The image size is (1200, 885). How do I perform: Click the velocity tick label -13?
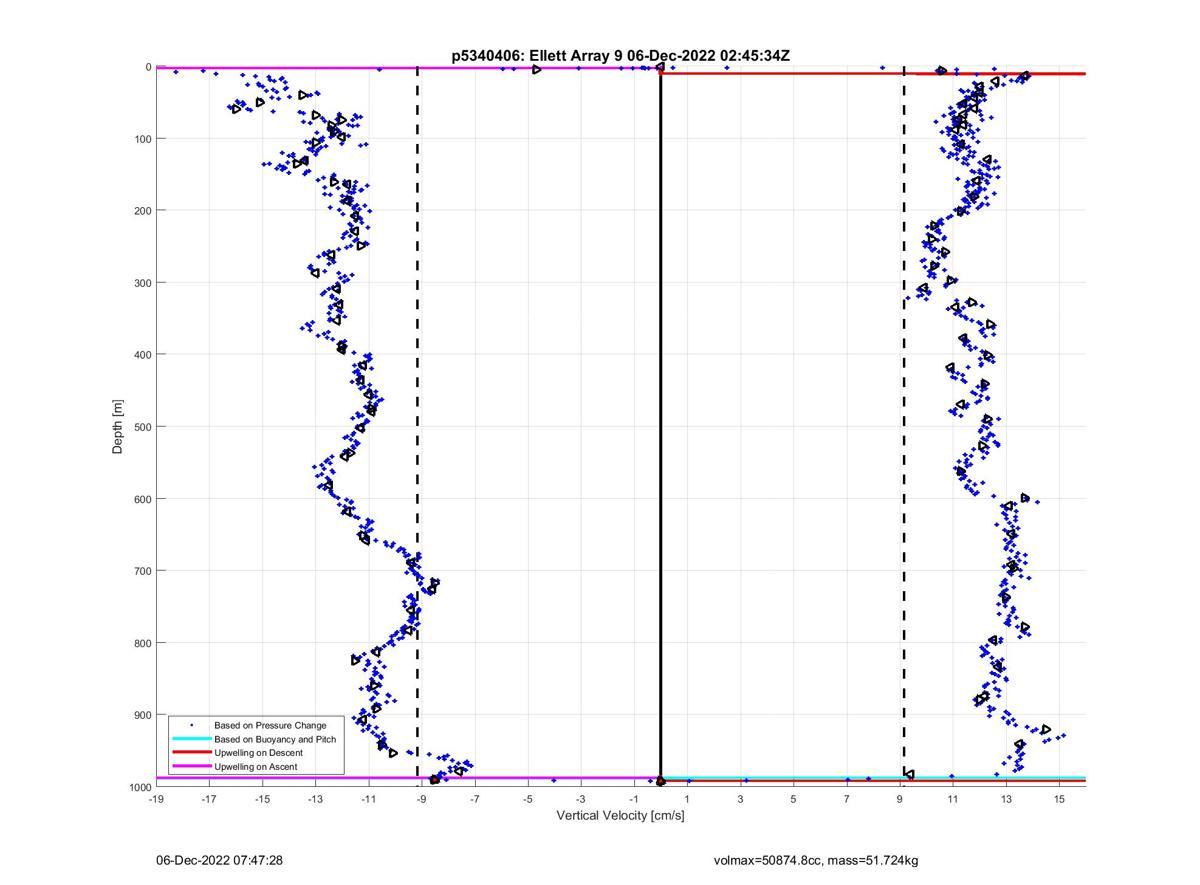coord(315,799)
